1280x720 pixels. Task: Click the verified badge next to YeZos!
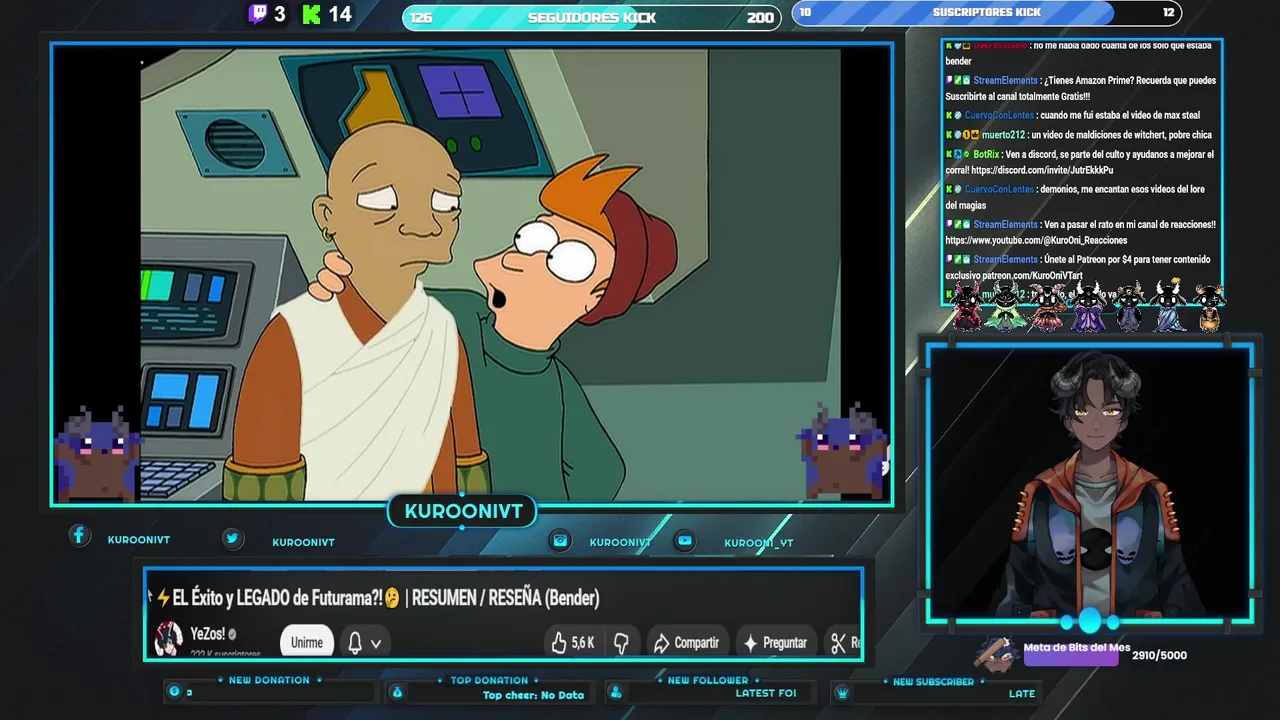click(233, 634)
